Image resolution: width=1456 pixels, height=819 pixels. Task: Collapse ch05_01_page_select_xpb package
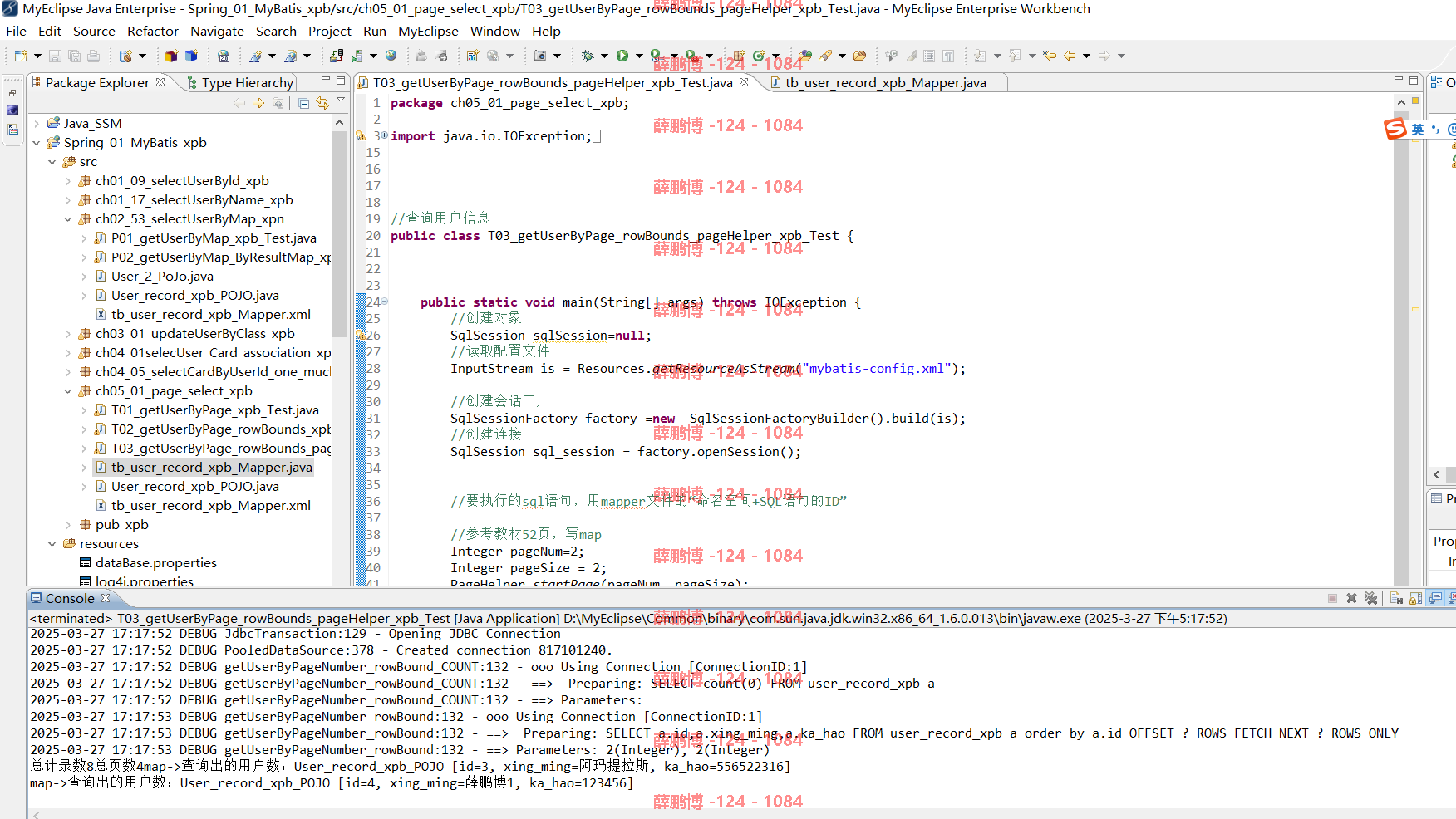point(68,391)
